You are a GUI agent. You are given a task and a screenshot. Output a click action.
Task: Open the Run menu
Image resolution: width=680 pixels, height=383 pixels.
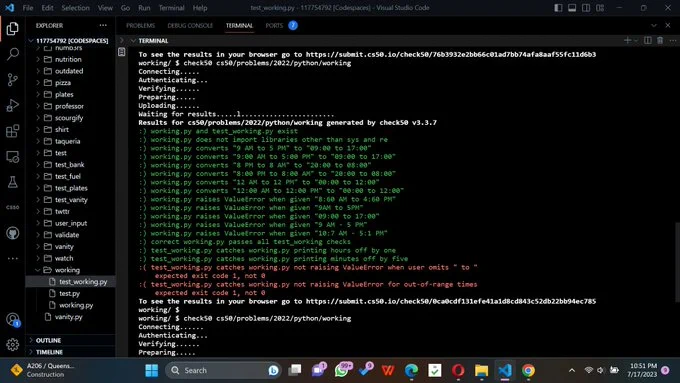pos(144,8)
